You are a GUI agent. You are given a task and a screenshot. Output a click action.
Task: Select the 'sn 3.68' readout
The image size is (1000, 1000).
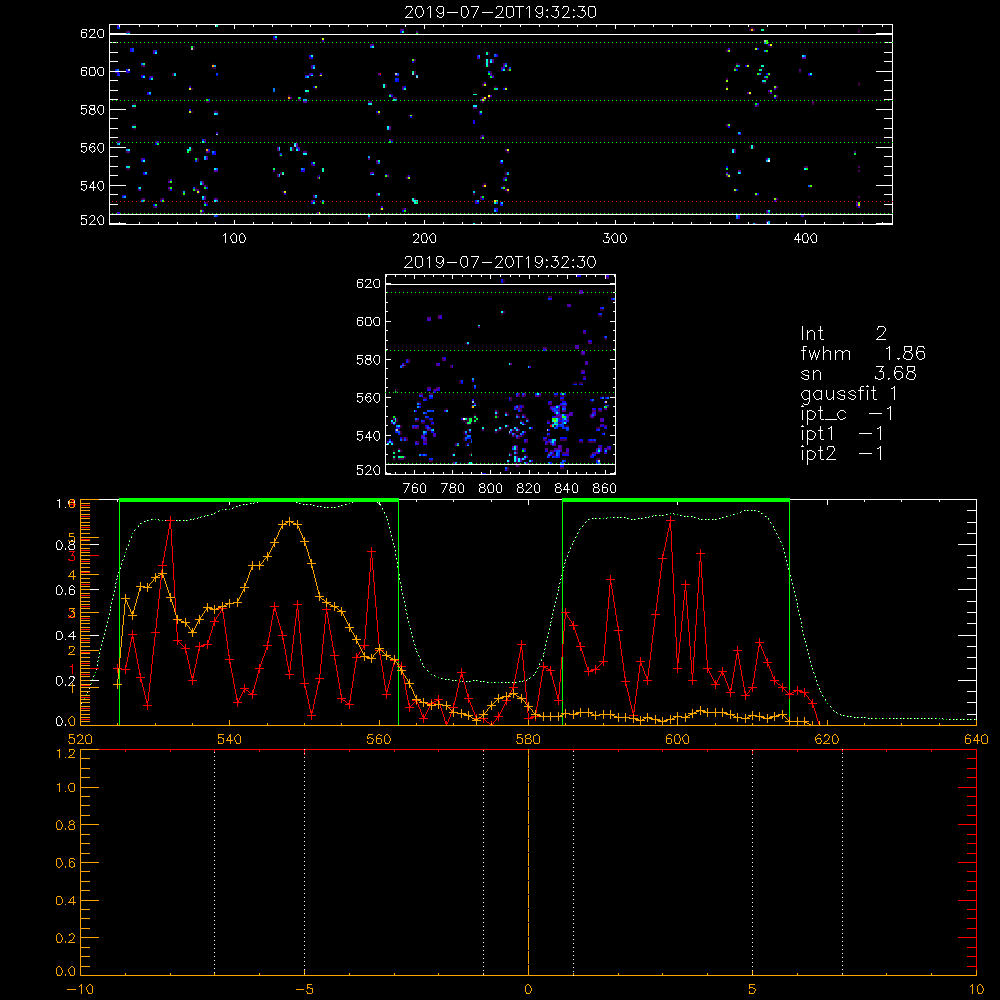(x=858, y=373)
